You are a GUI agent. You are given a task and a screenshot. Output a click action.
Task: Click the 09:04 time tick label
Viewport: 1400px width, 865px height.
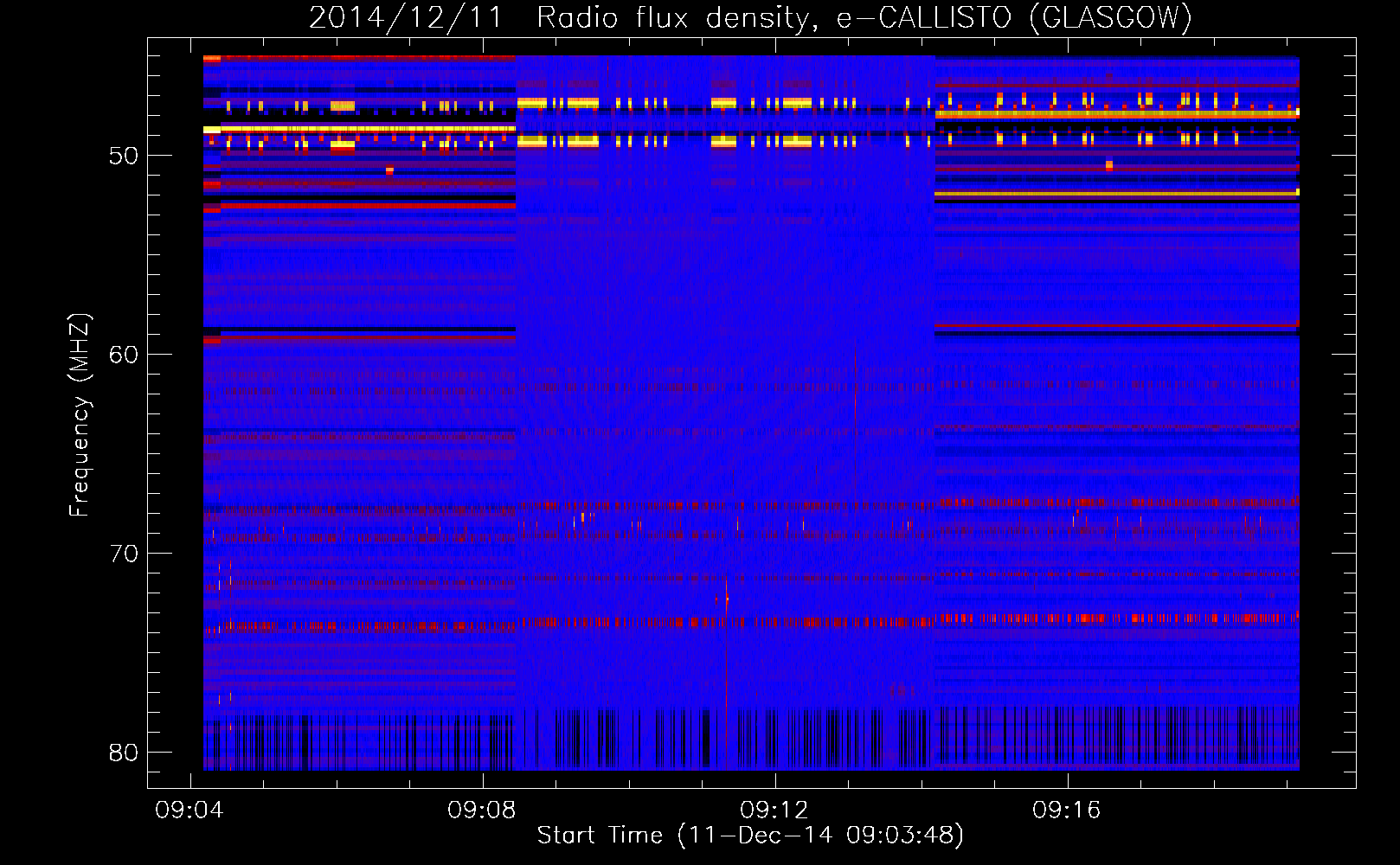coord(189,811)
